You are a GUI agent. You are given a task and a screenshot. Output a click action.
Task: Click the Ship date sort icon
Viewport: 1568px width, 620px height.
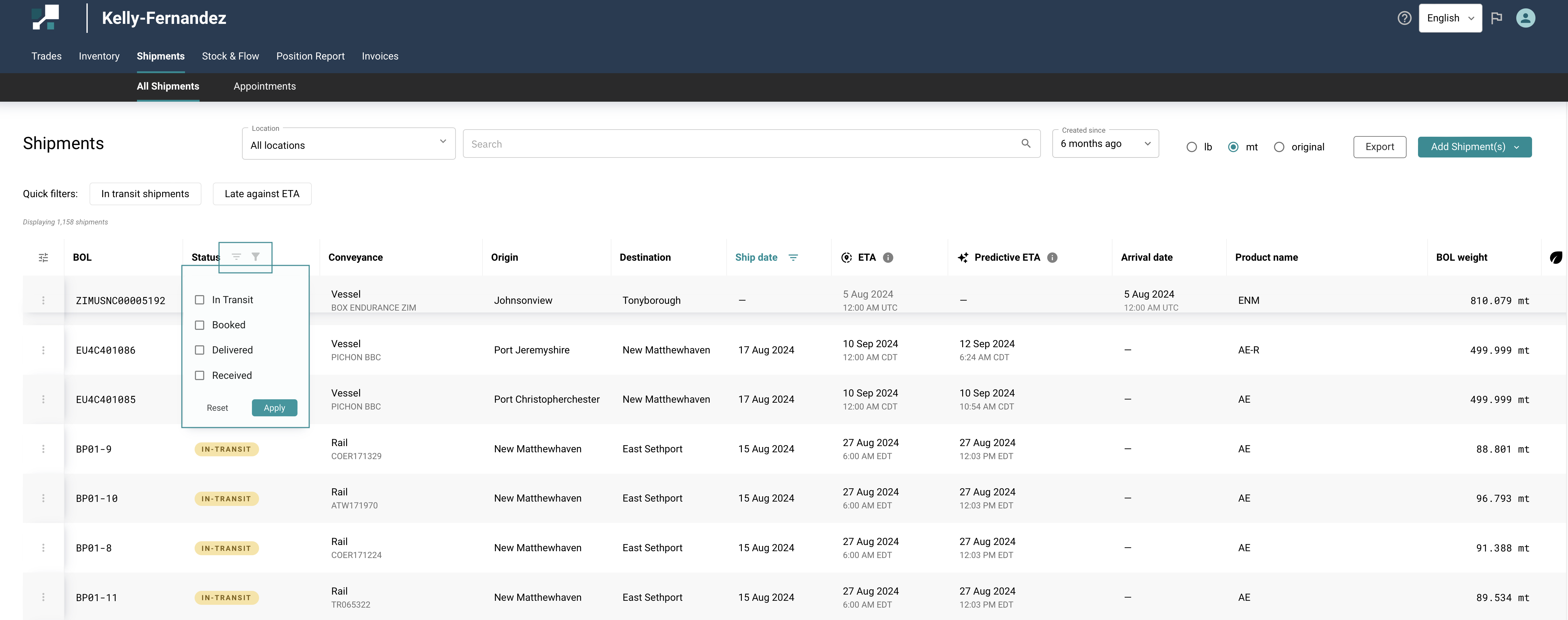(793, 258)
